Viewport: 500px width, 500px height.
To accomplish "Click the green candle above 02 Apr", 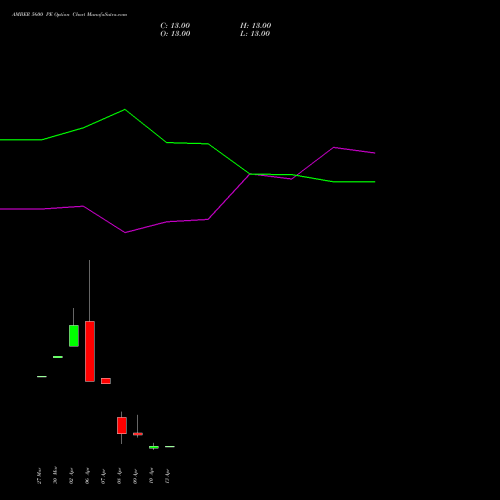I will [x=74, y=336].
